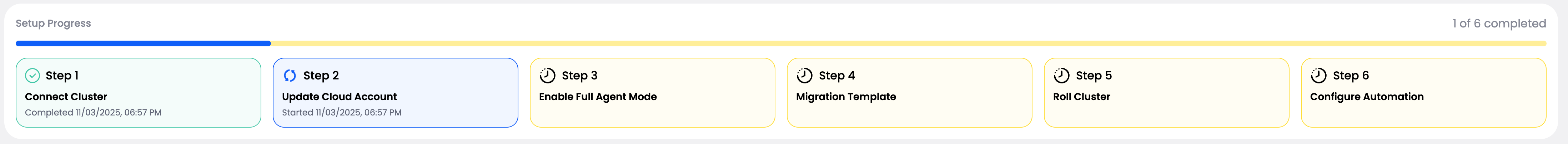
Task: Click the Step 2 started timestamp text
Action: coord(341,112)
